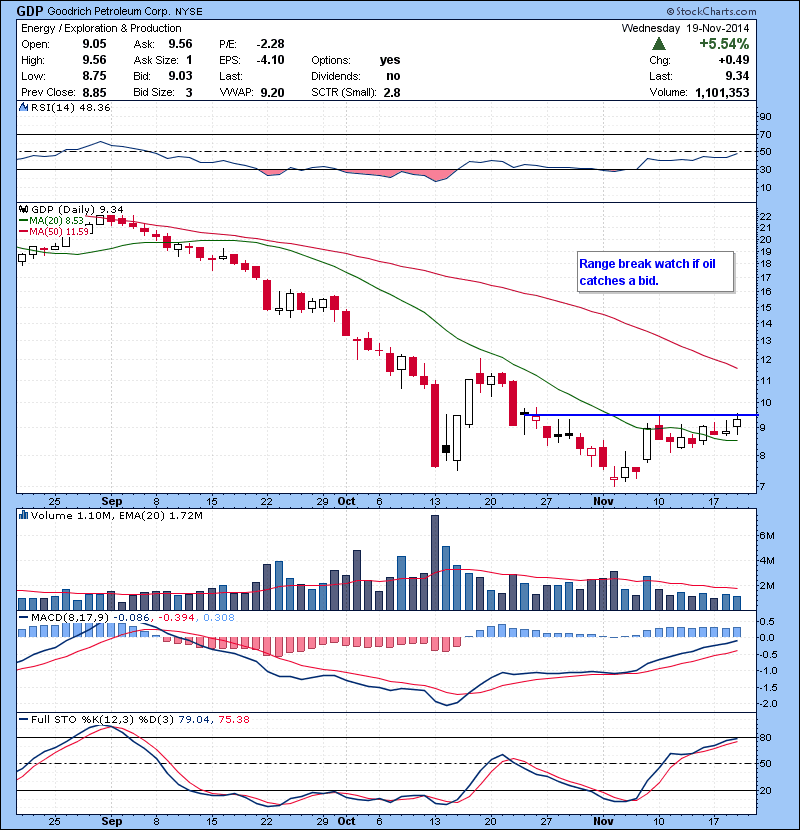Click the Volume figure 1,101,353
Viewport: 800px width, 830px height.
click(x=722, y=93)
